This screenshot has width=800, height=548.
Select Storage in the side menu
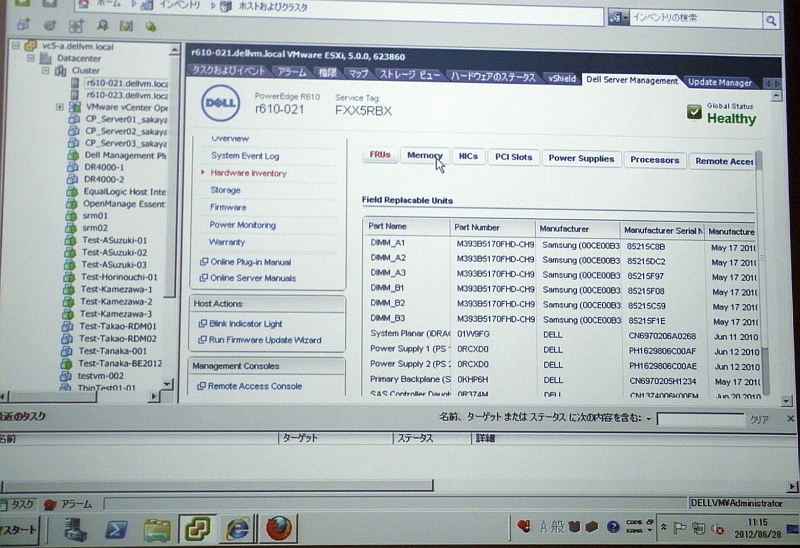pyautogui.click(x=225, y=190)
